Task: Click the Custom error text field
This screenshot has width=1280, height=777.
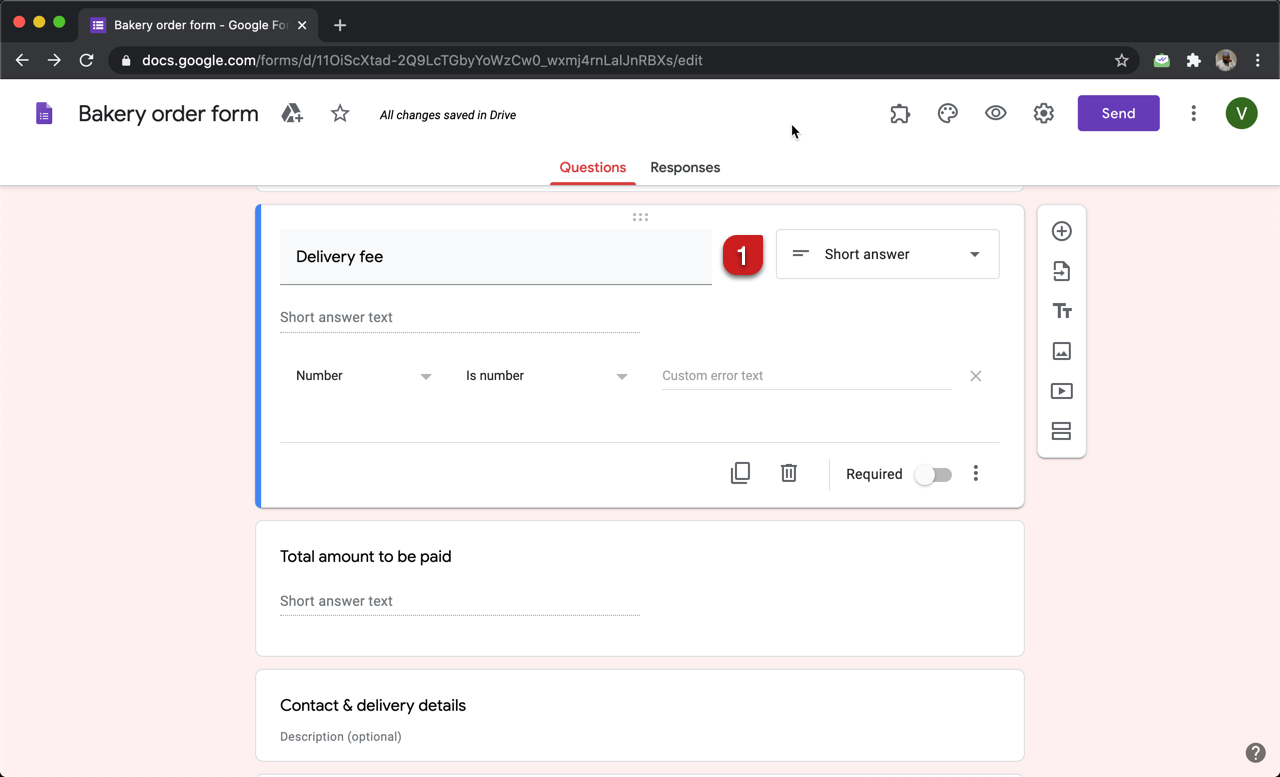Action: (x=805, y=375)
